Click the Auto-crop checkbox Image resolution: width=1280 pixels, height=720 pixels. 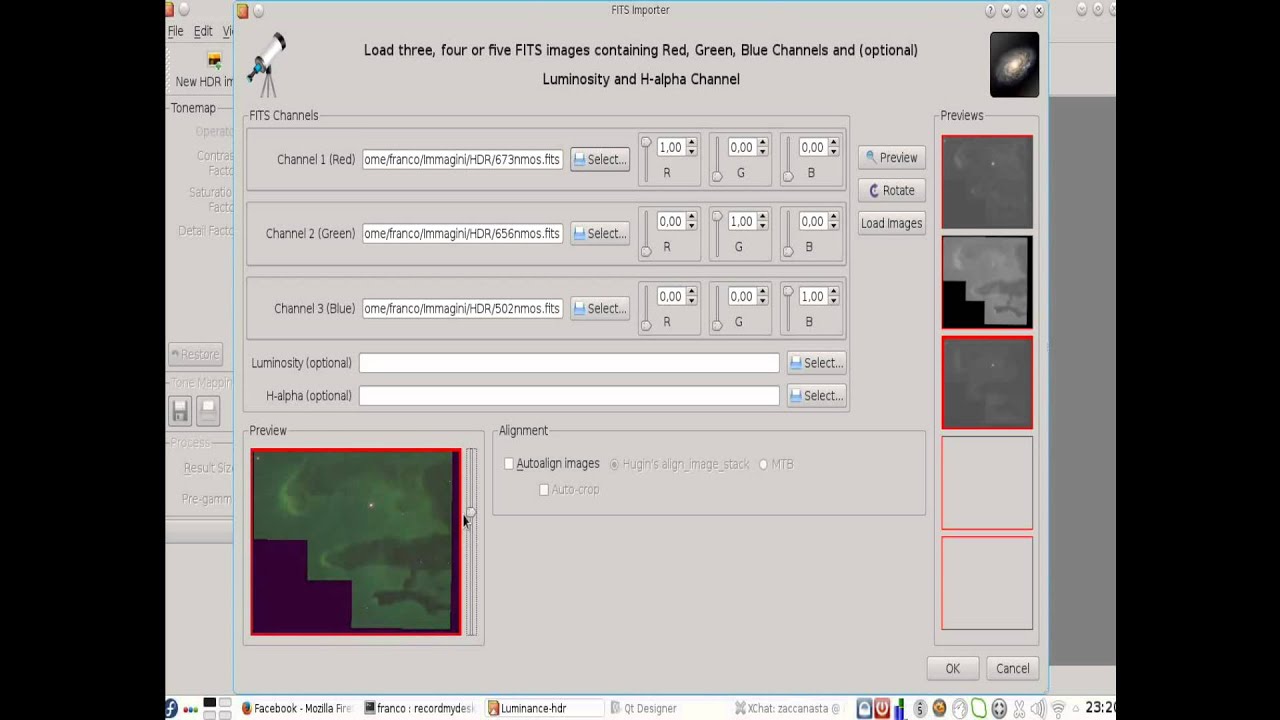point(544,490)
